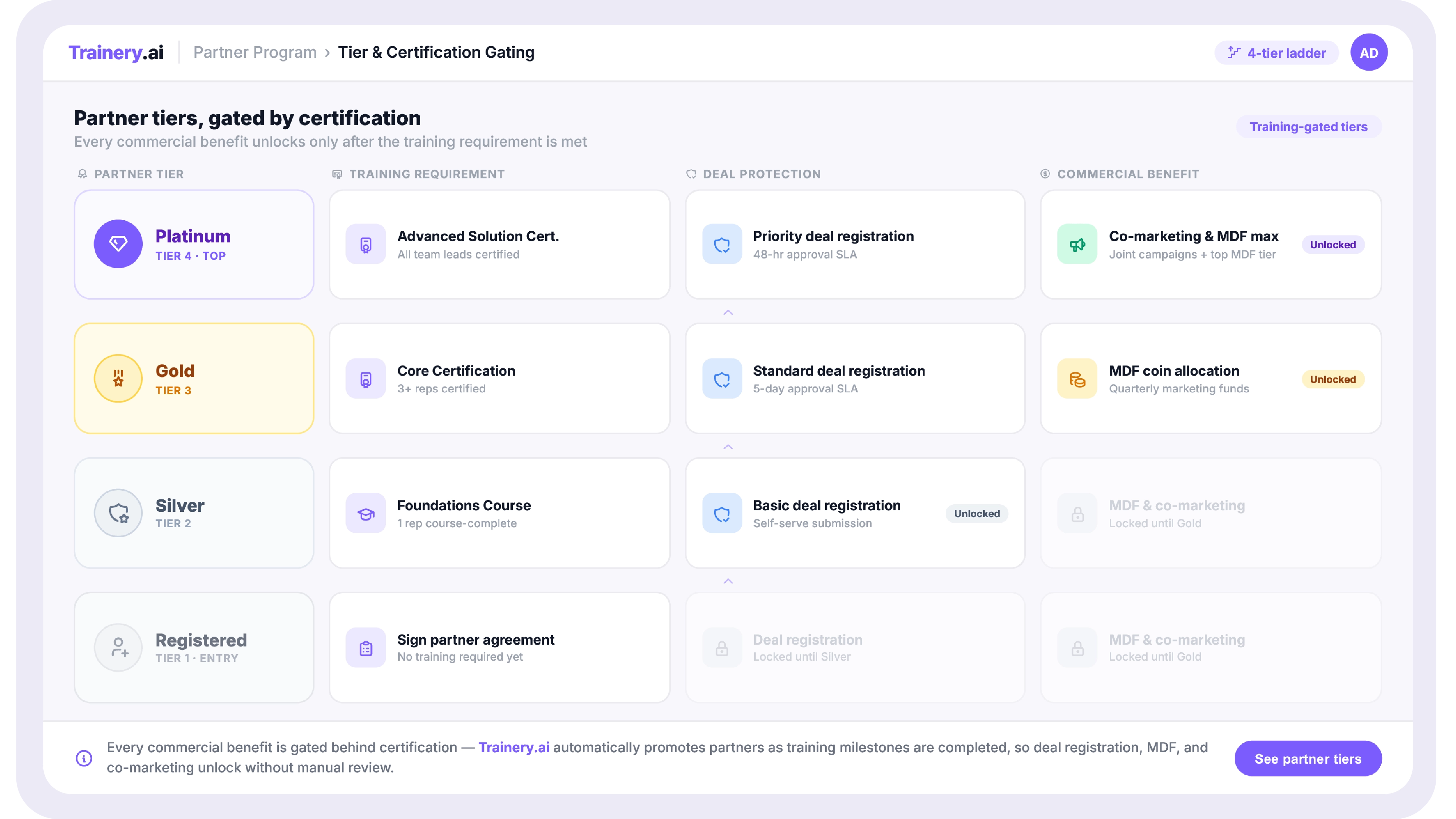The image size is (1456, 819).
Task: Click the up chevron between Gold and Silver rows
Action: point(728,447)
